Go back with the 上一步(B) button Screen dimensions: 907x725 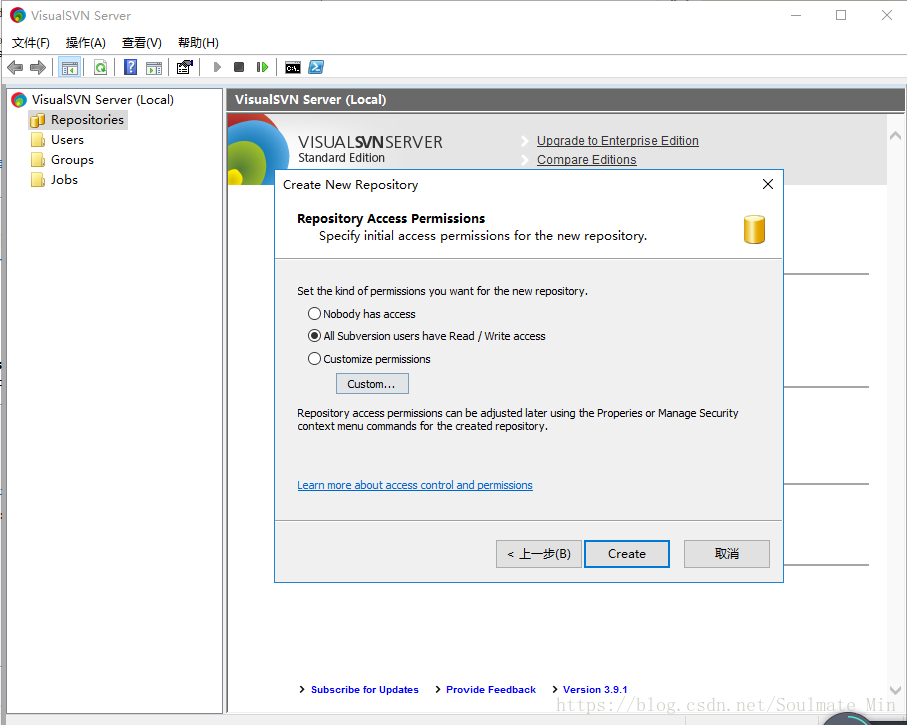click(539, 554)
